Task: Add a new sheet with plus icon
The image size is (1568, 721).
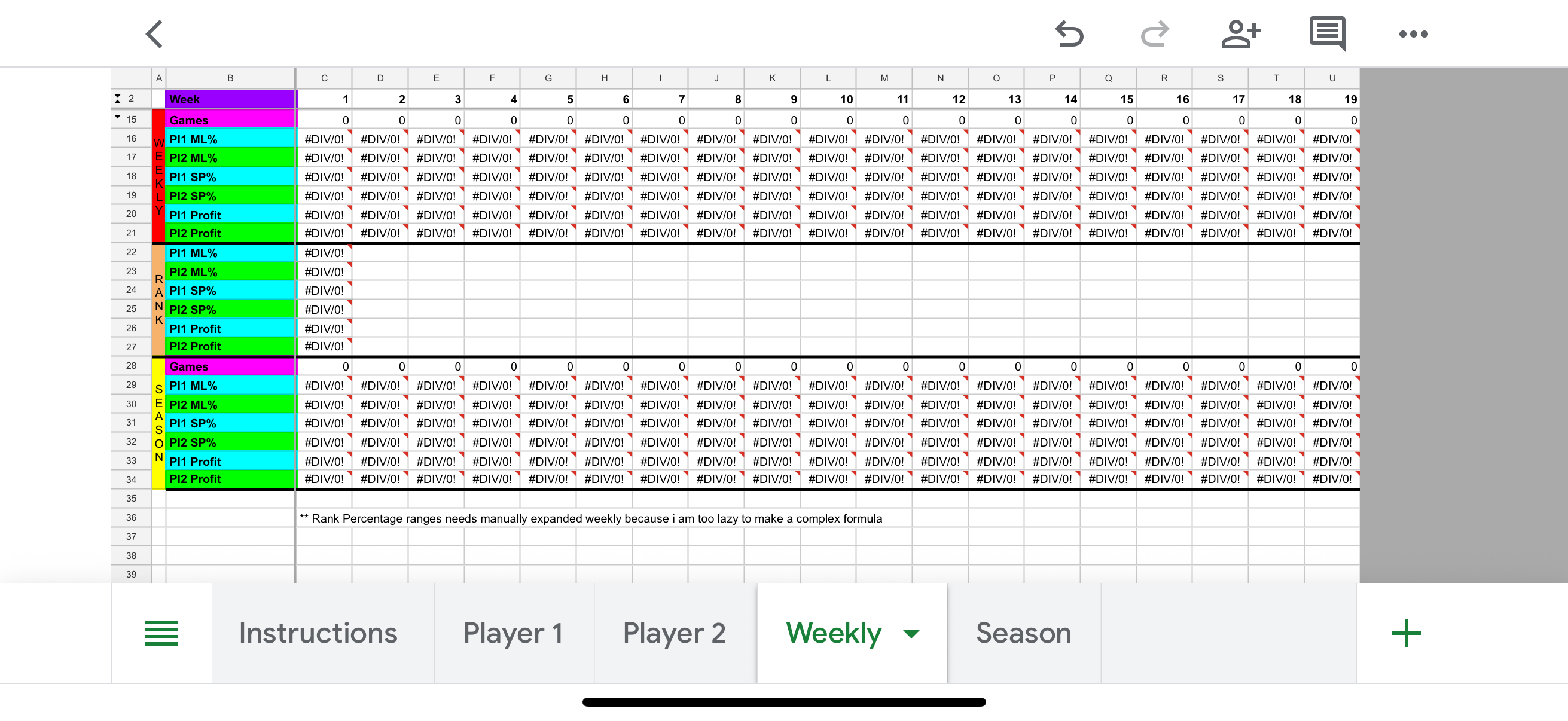Action: pos(1406,633)
